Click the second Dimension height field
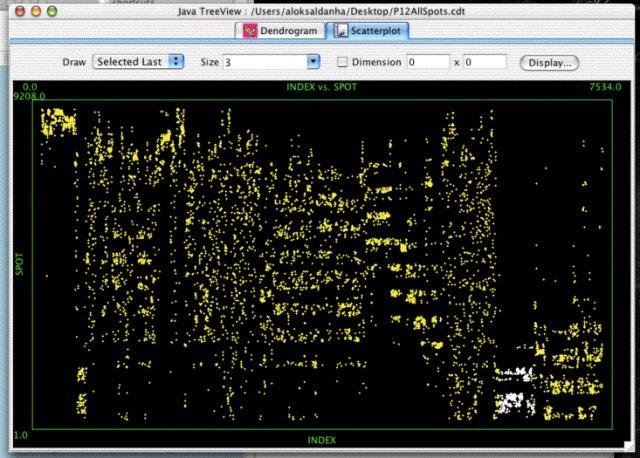The width and height of the screenshot is (640, 458). [x=485, y=62]
